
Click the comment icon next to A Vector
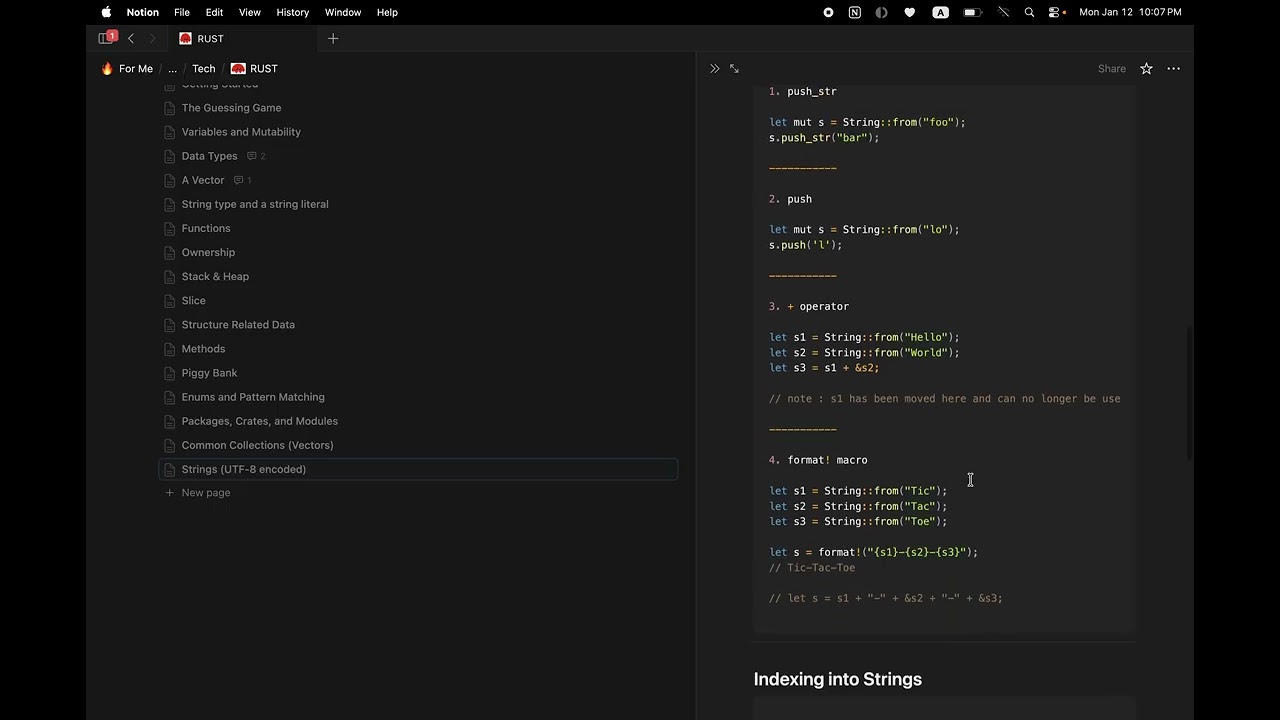238,180
